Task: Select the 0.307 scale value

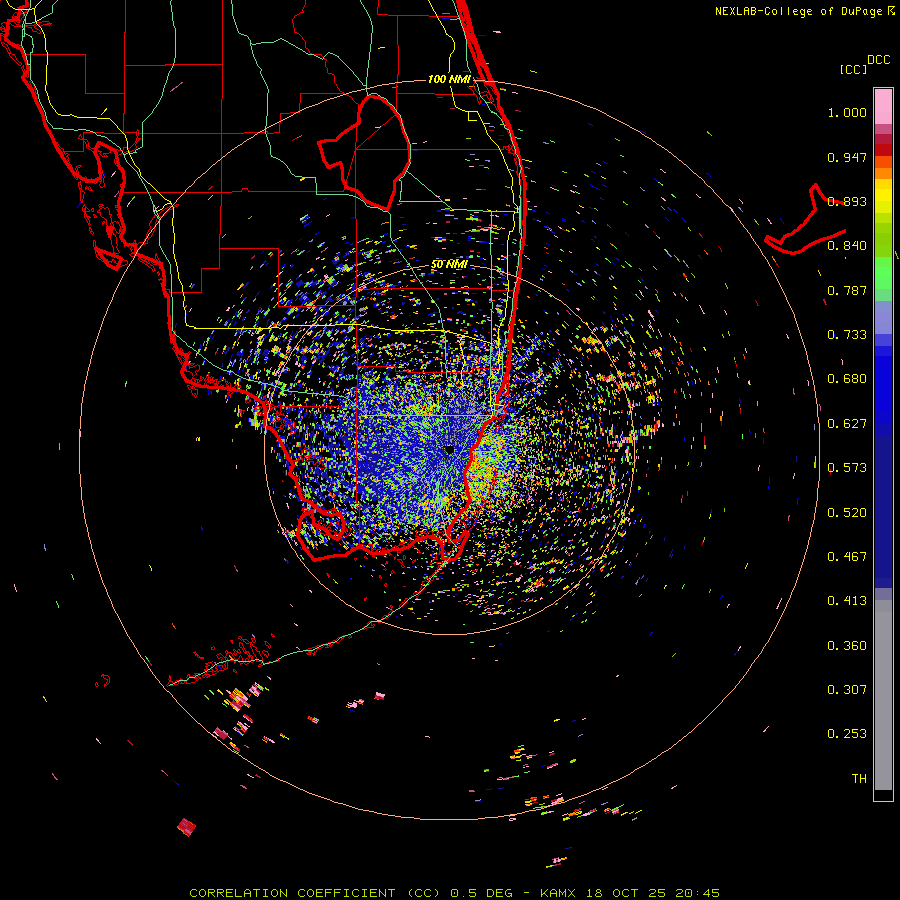Action: 847,690
